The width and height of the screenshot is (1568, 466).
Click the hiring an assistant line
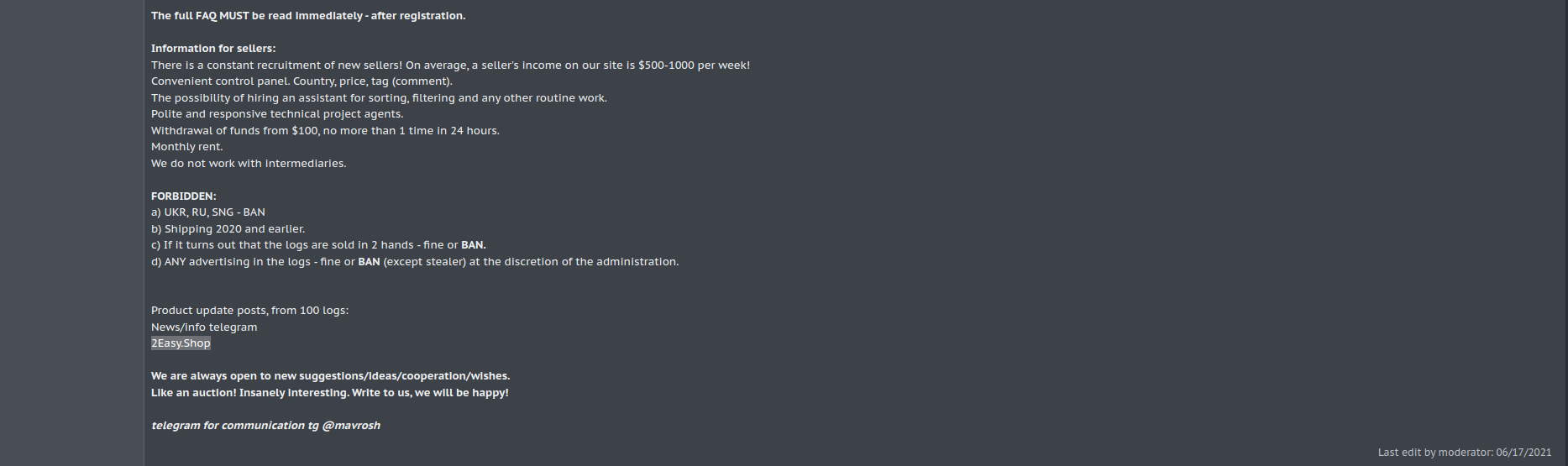[379, 98]
